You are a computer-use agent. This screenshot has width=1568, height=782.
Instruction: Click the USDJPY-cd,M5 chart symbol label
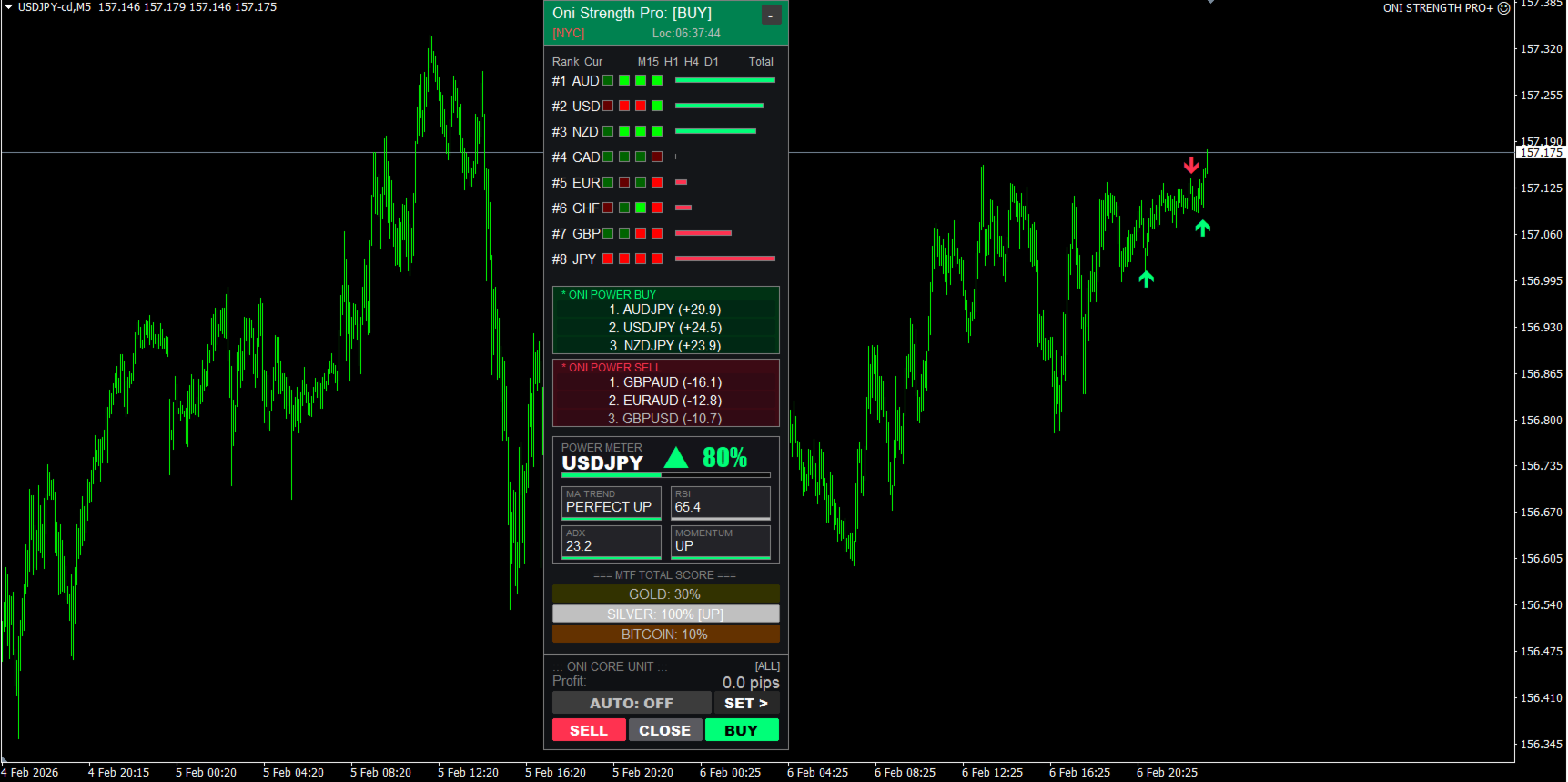(55, 7)
